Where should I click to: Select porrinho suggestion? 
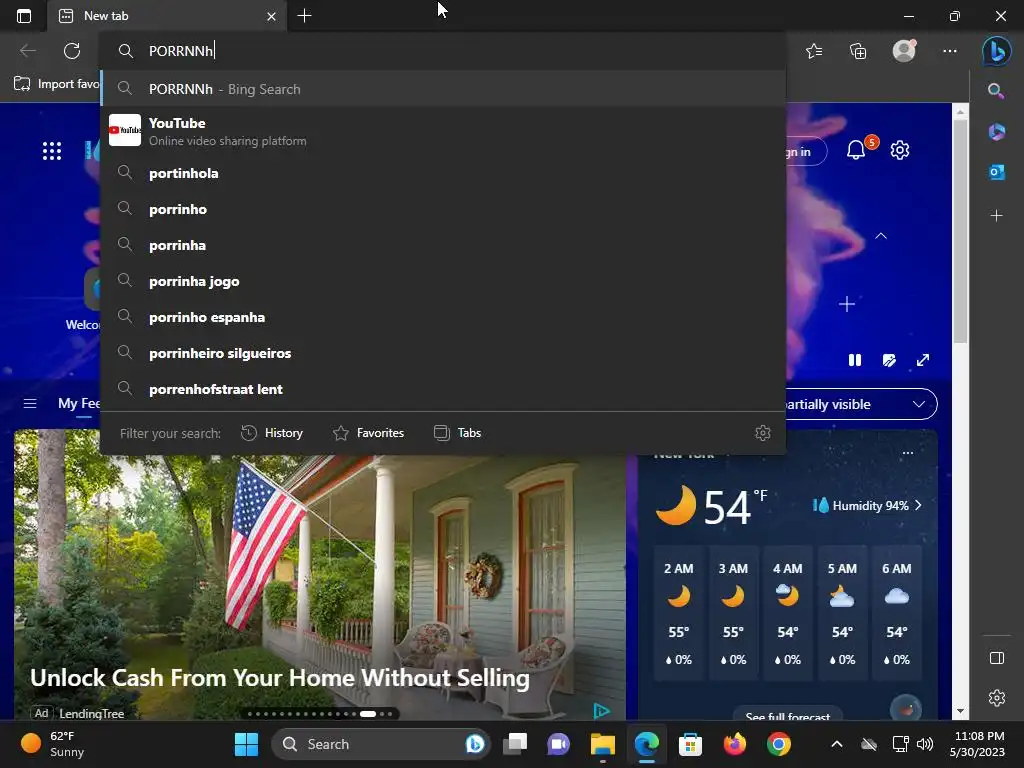click(443, 209)
